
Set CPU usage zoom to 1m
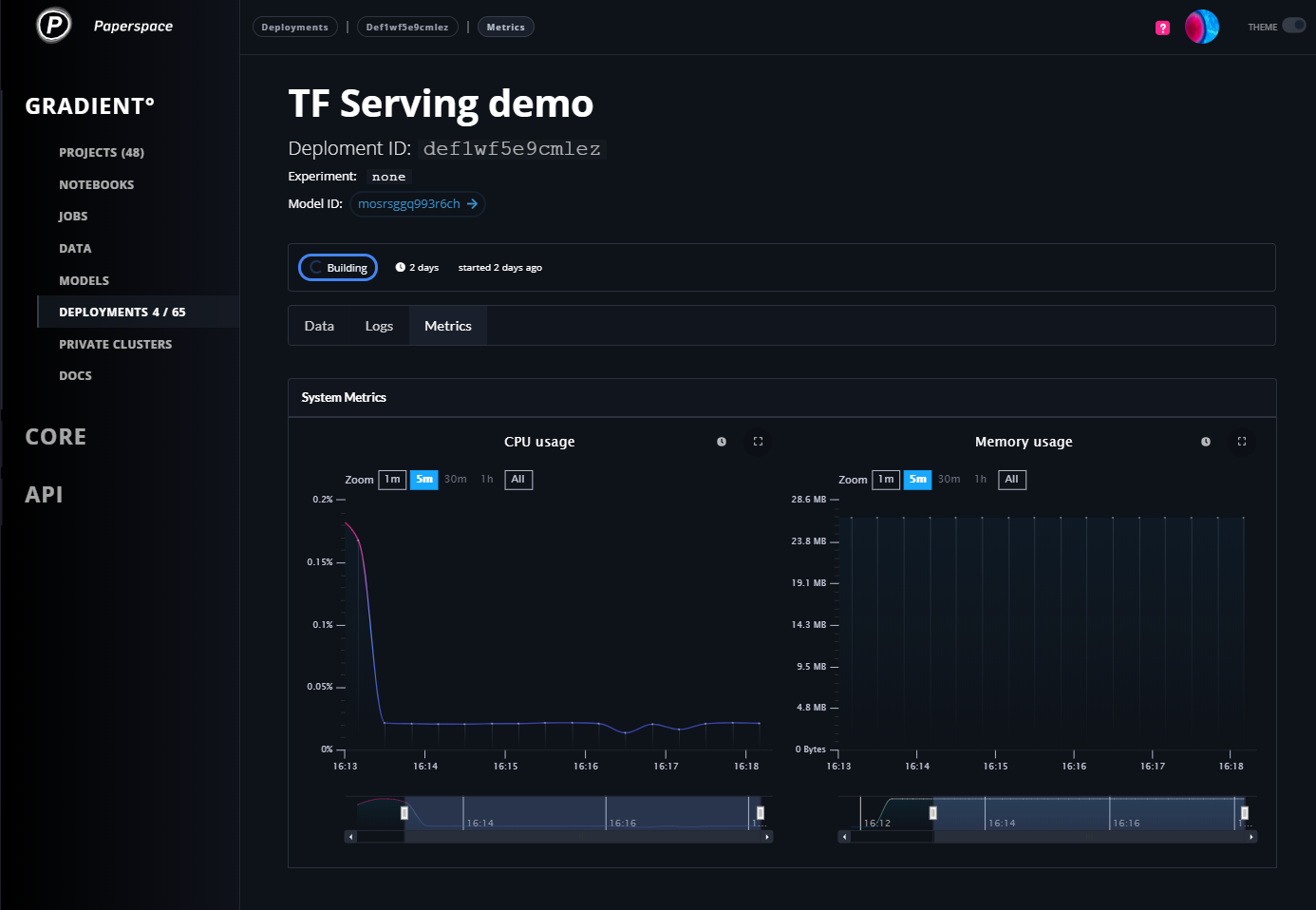392,480
